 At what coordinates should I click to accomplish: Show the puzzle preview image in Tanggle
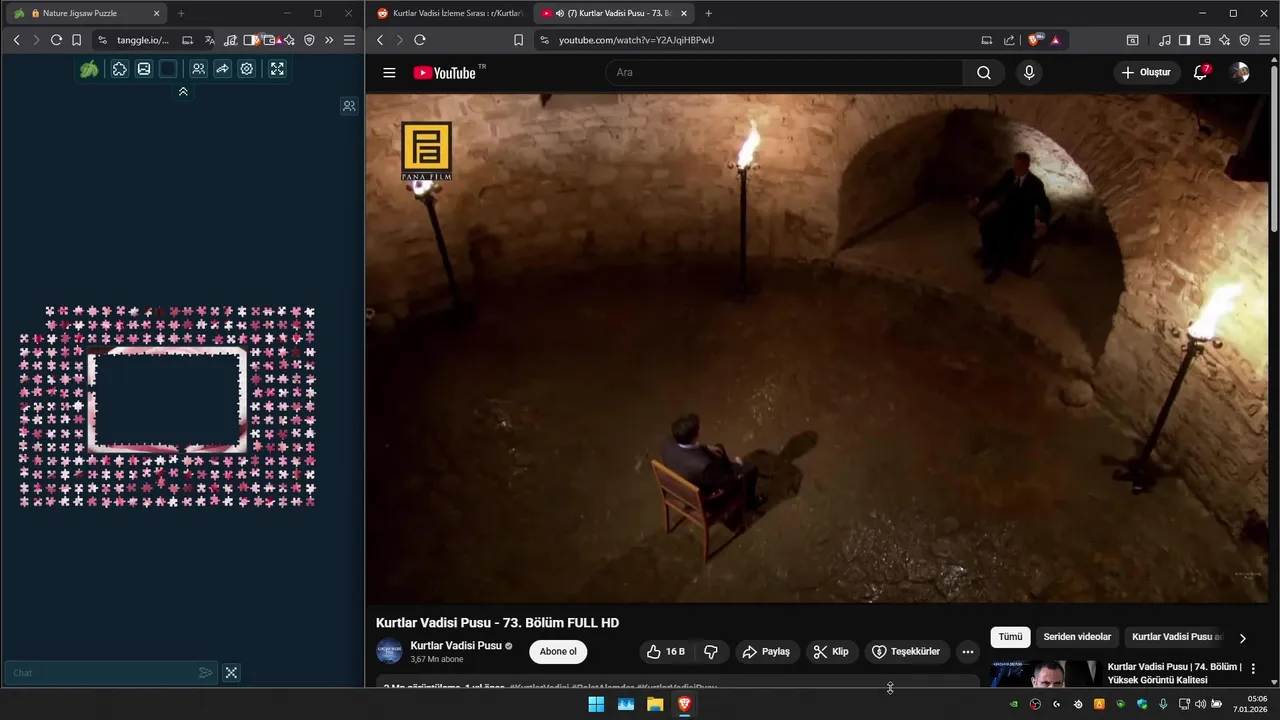144,69
